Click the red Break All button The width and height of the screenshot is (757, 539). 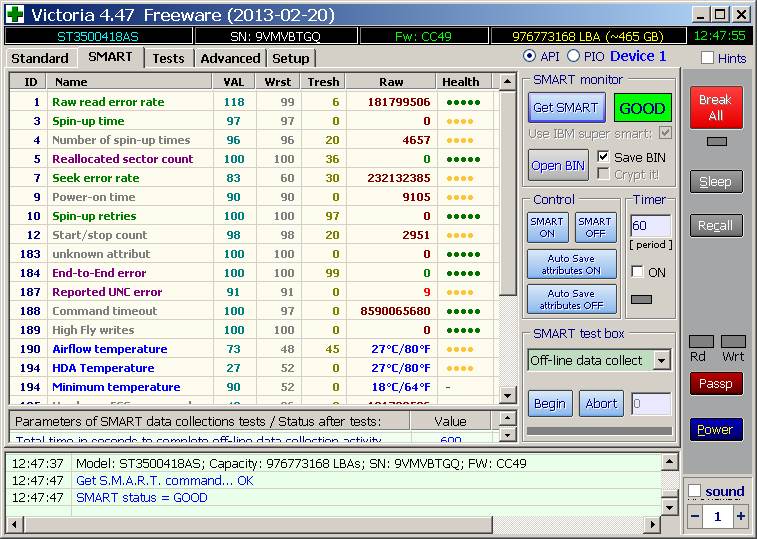715,108
